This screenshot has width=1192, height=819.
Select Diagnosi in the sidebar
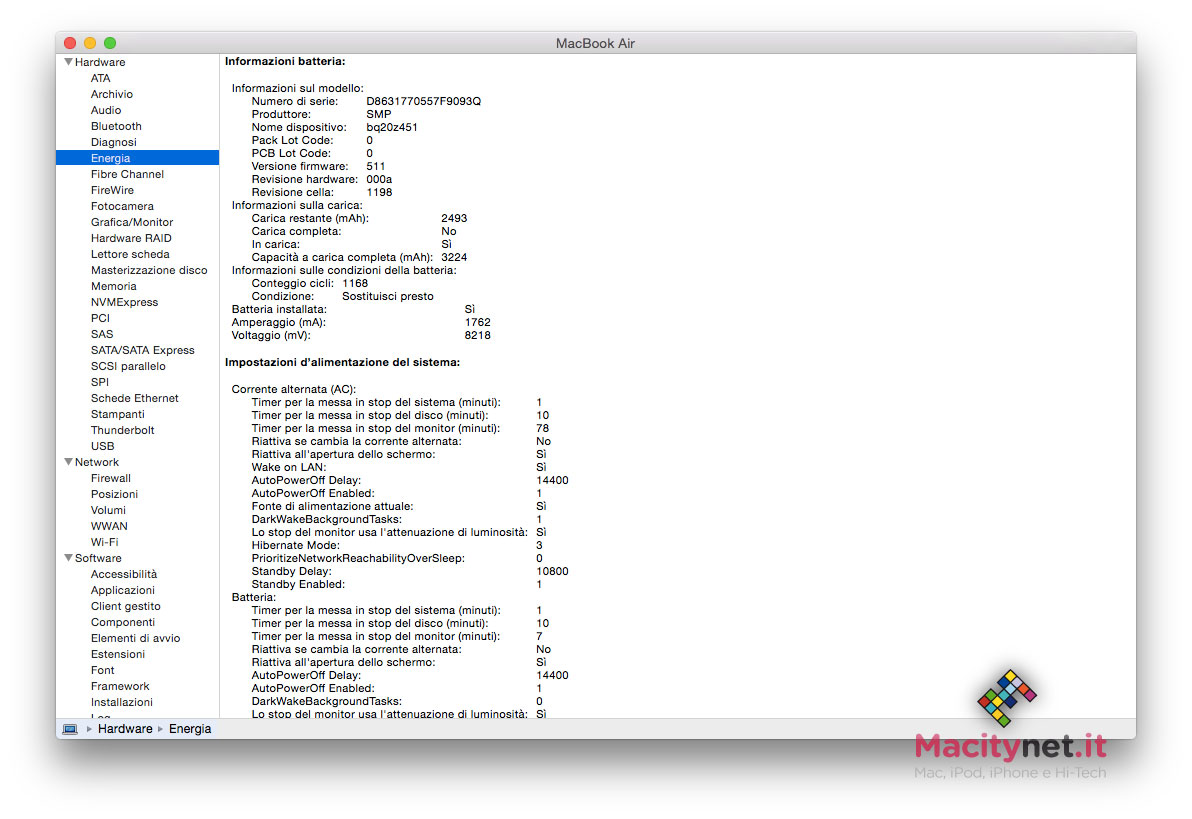[114, 142]
